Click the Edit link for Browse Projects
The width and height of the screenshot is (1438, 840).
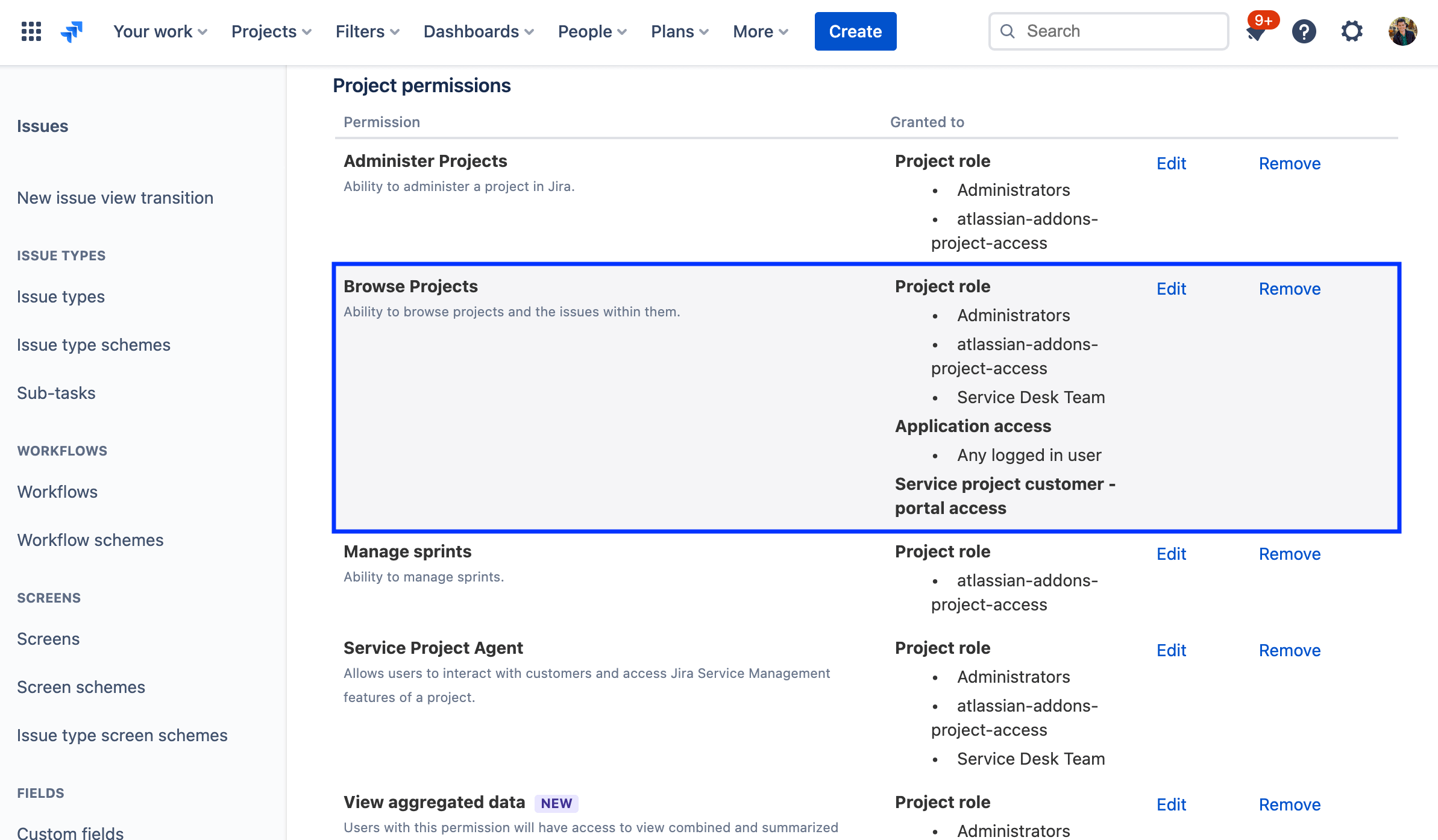pos(1171,289)
